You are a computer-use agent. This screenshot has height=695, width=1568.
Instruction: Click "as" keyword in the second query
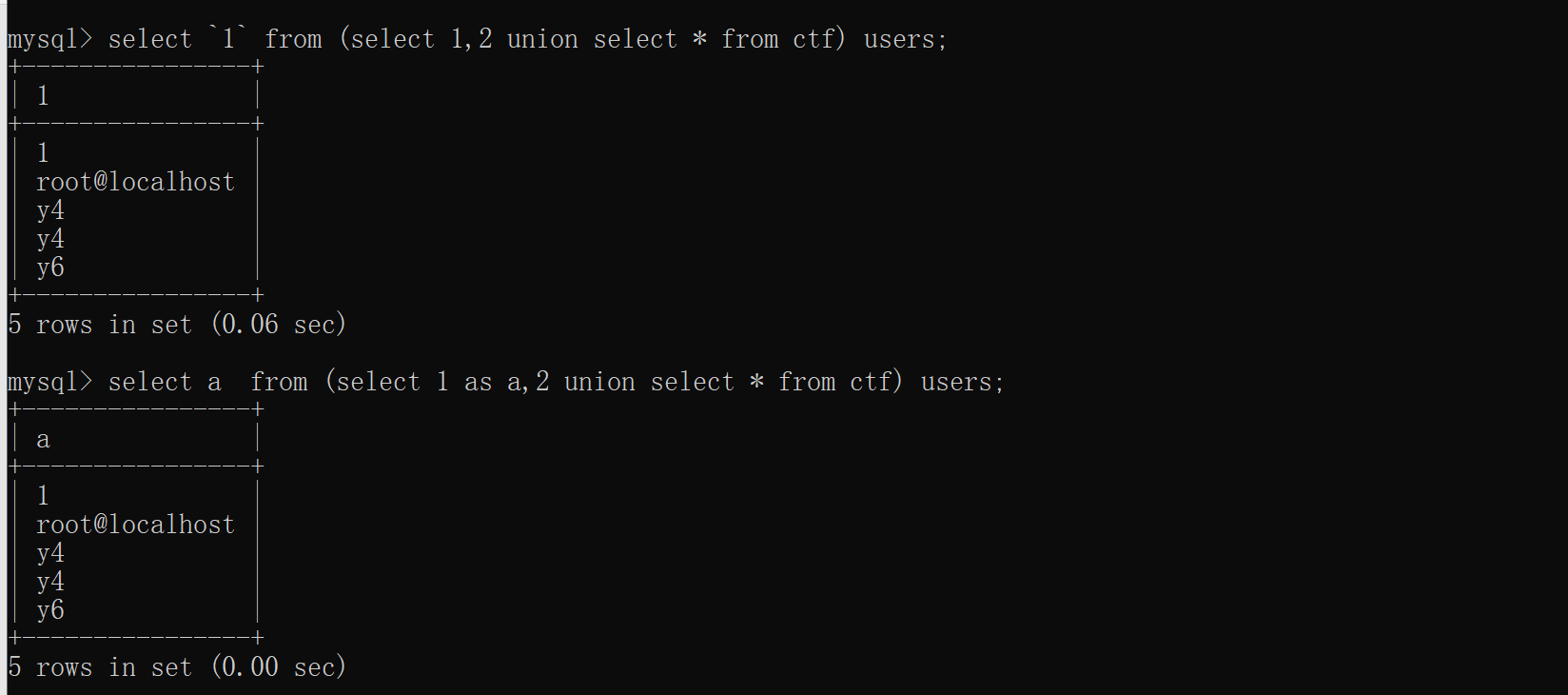[478, 382]
